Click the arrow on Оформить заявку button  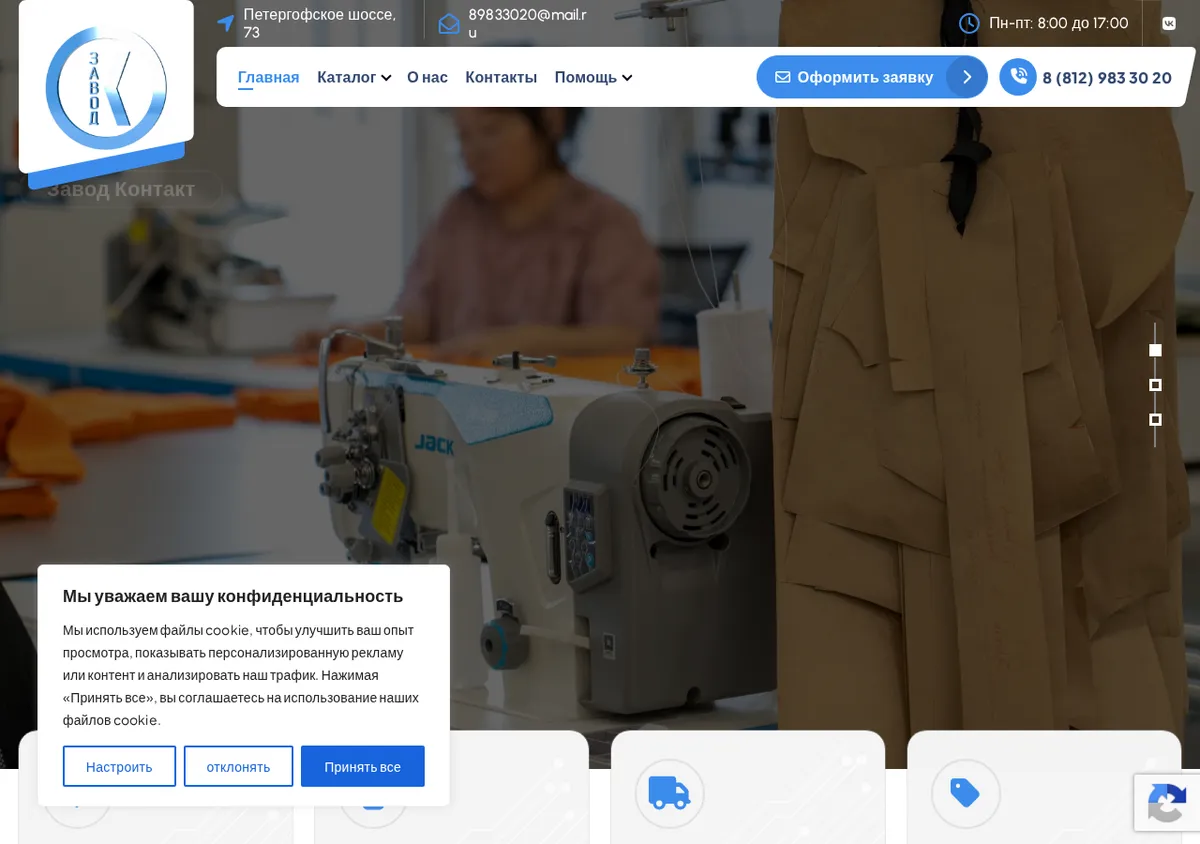pos(966,77)
